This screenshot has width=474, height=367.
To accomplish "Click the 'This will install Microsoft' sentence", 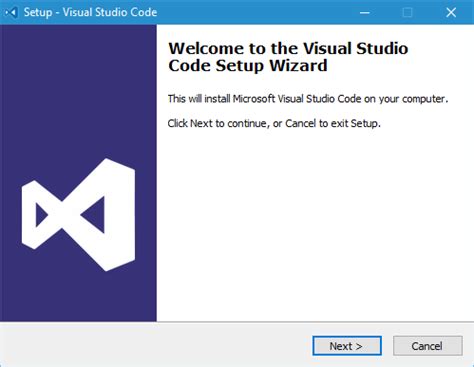I will 308,99.
